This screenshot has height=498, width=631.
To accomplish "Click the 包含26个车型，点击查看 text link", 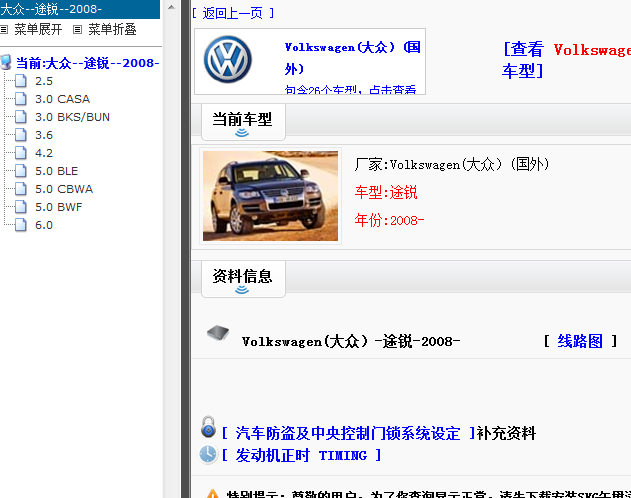I will pyautogui.click(x=350, y=89).
